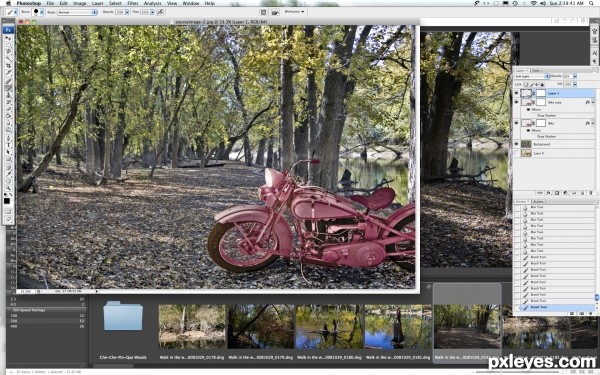Open the Layer menu
This screenshot has height=375, width=600.
[98, 3]
